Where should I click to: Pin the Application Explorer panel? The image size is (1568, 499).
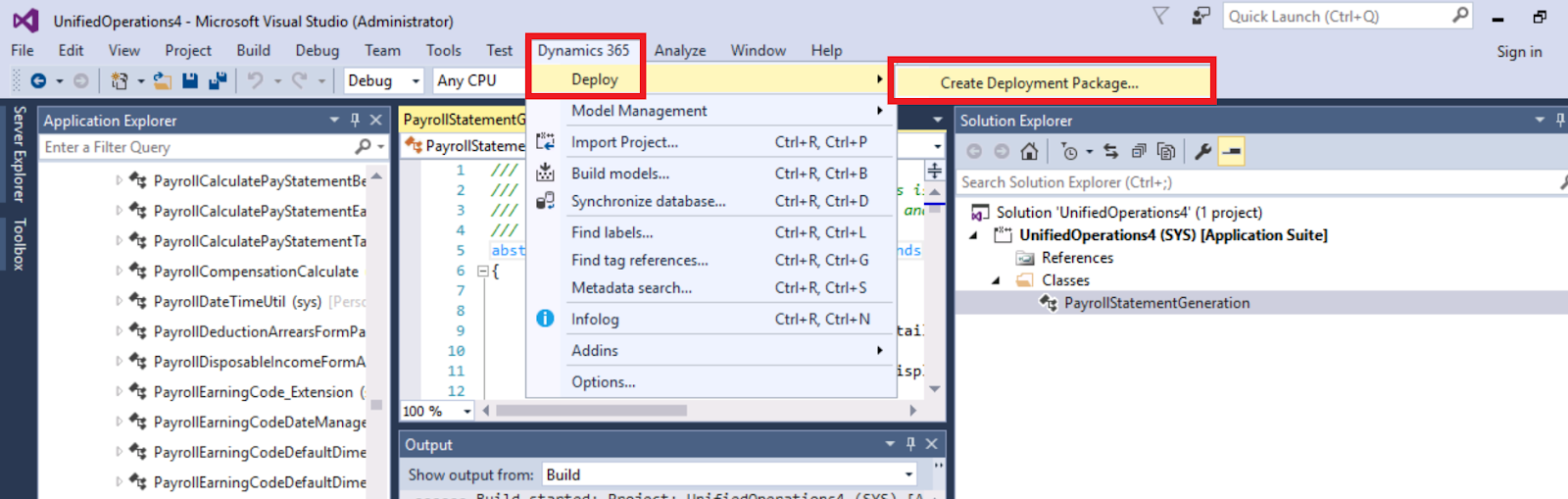(x=355, y=120)
